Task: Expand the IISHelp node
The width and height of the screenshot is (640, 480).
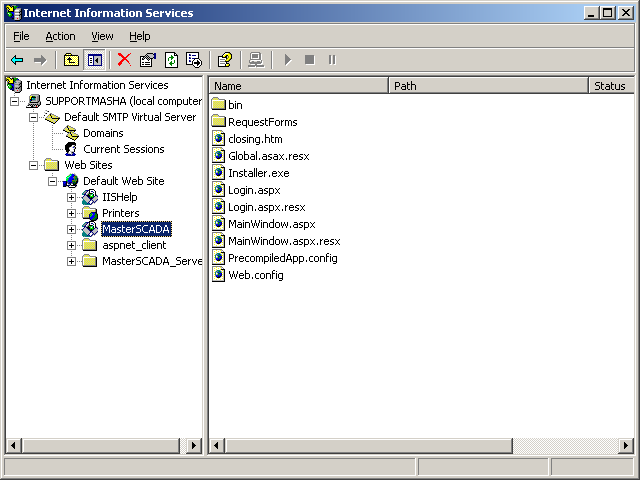Action: pyautogui.click(x=71, y=197)
